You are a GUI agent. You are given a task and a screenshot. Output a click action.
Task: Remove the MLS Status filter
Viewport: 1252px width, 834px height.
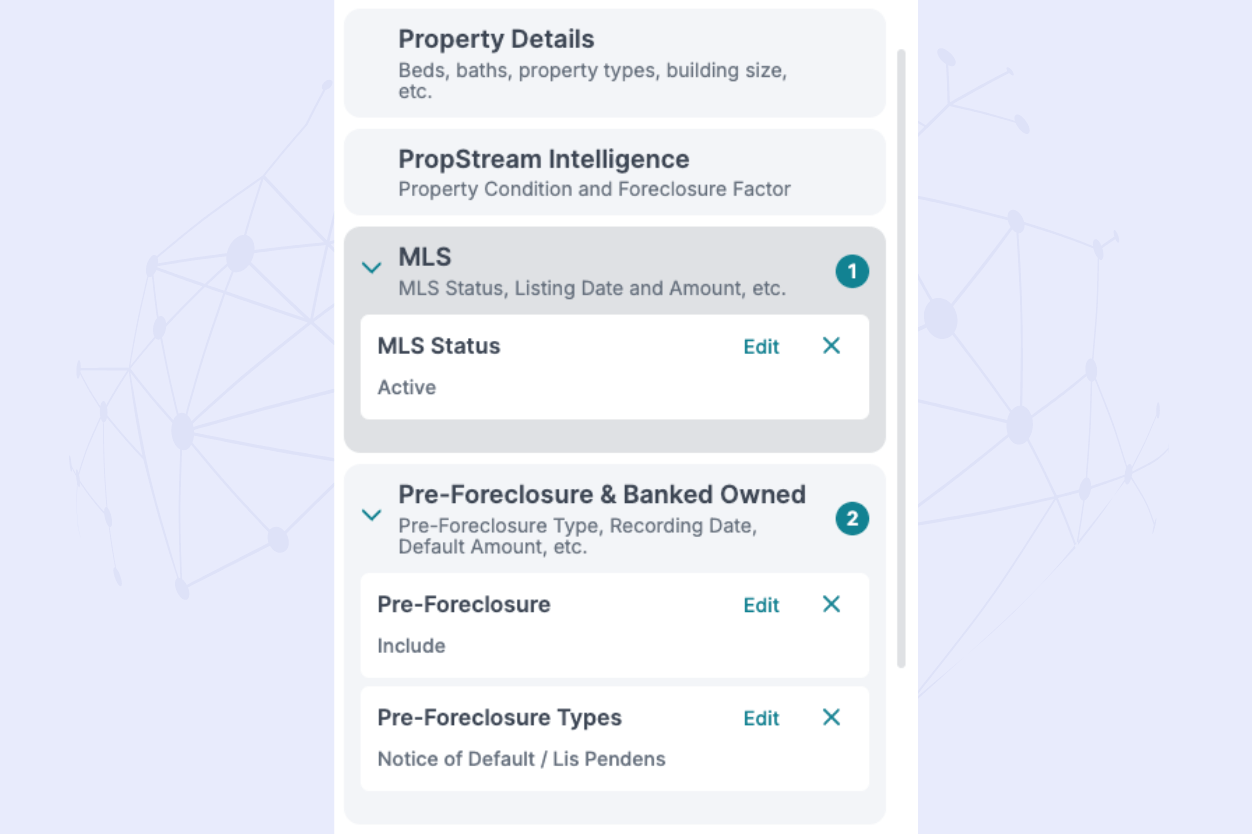pos(831,346)
